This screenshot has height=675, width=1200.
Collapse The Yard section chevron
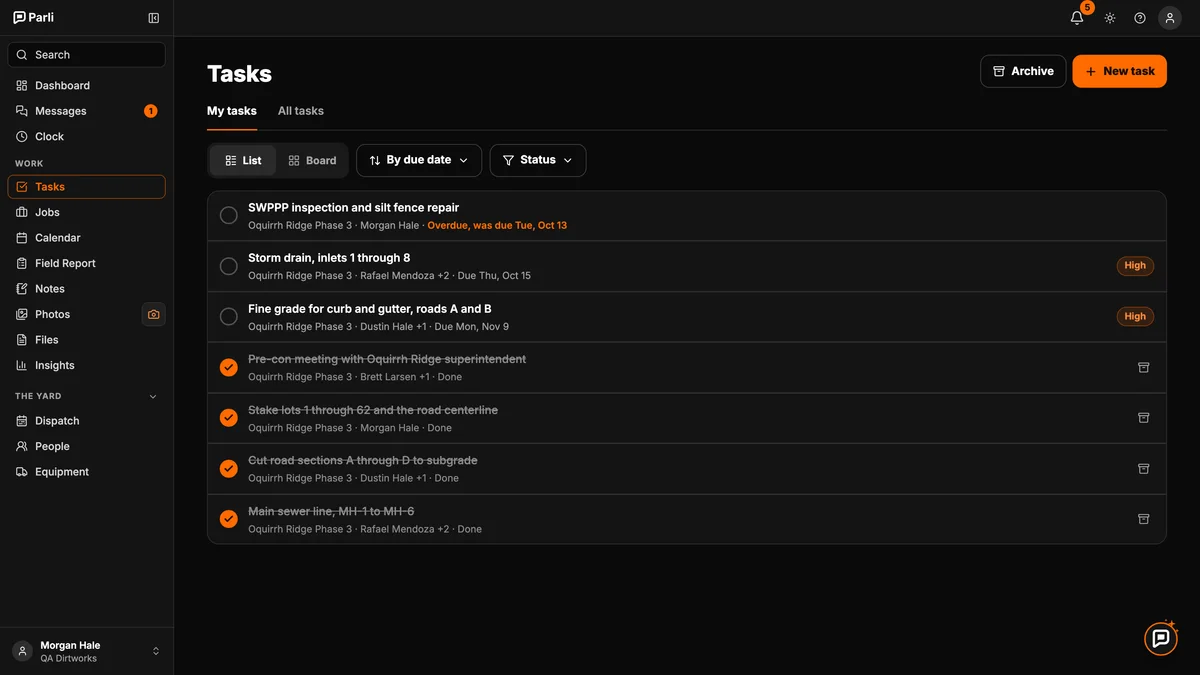pos(153,397)
